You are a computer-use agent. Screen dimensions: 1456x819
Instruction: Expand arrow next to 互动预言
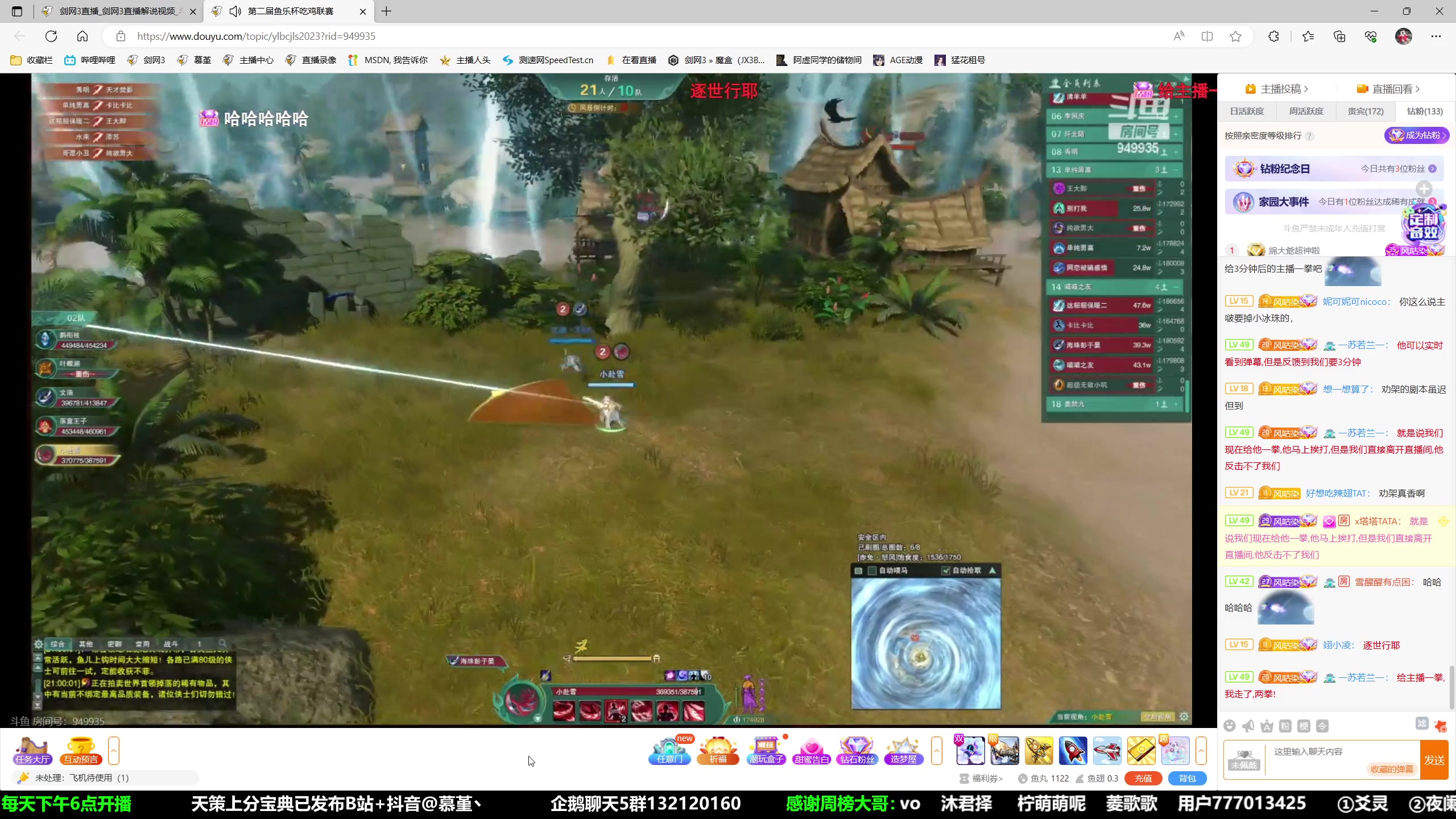point(114,751)
